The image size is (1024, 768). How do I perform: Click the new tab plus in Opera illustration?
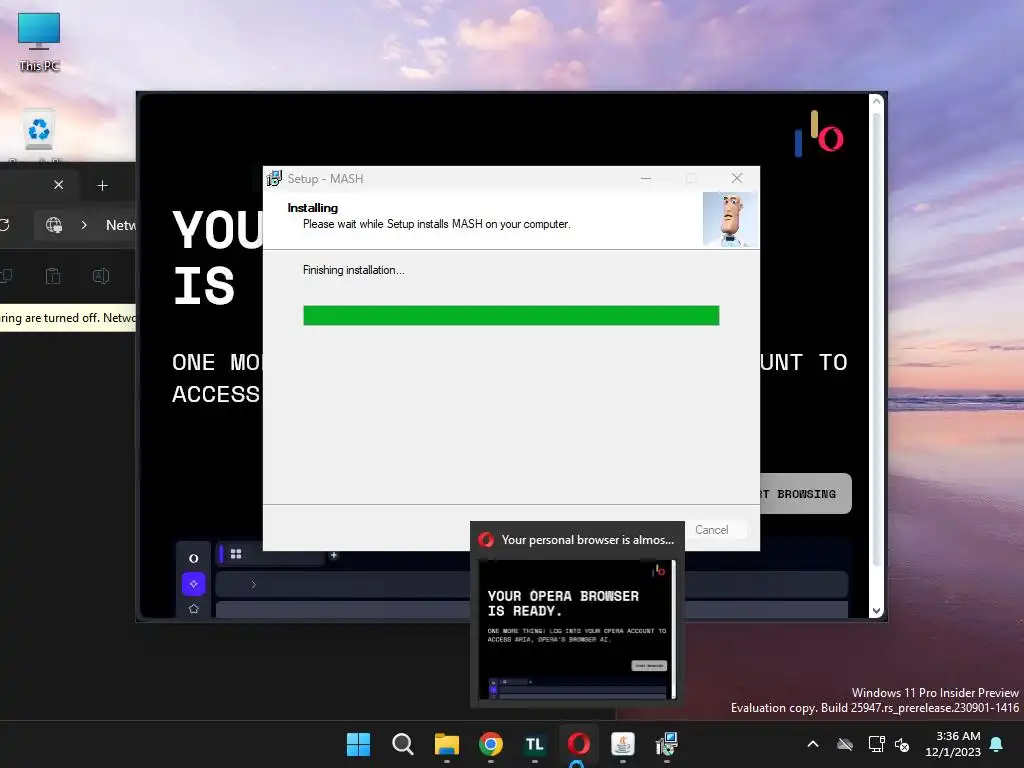click(334, 555)
